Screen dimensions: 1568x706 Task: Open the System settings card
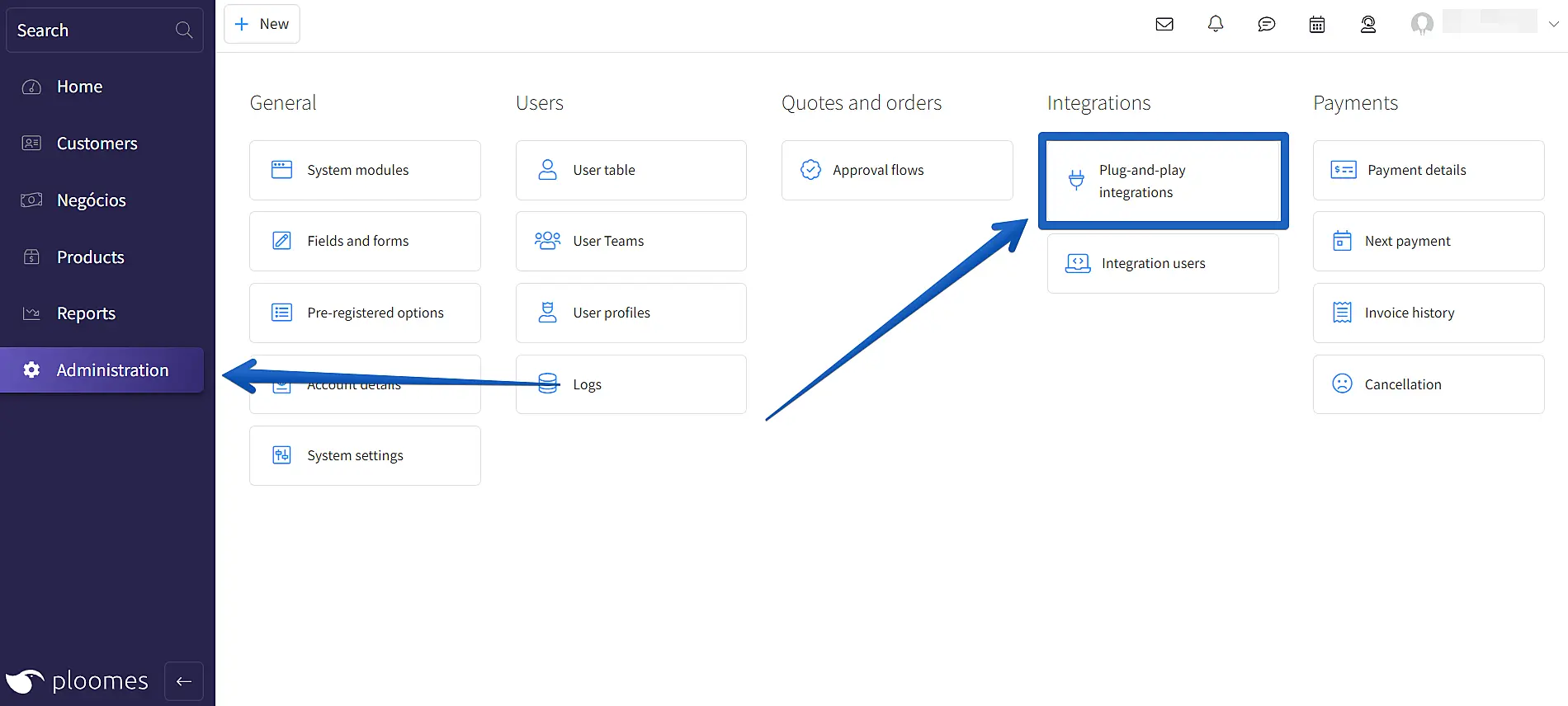[365, 455]
